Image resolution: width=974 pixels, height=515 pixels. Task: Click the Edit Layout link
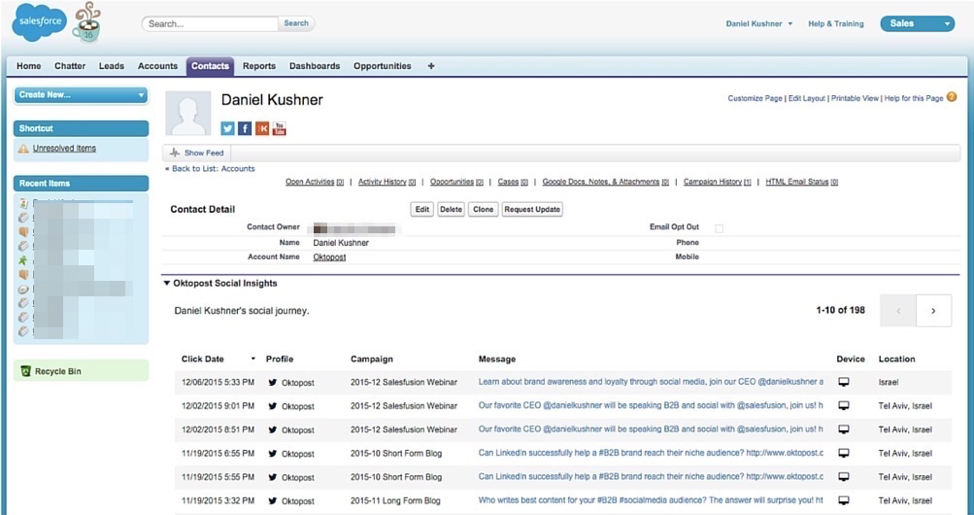click(807, 98)
